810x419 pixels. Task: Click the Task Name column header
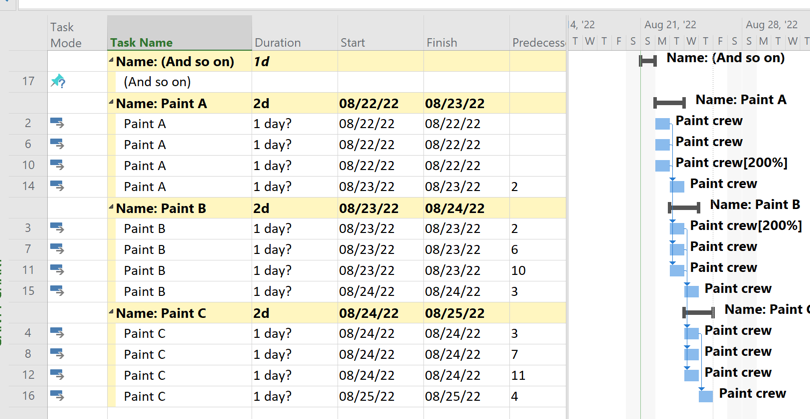click(141, 43)
